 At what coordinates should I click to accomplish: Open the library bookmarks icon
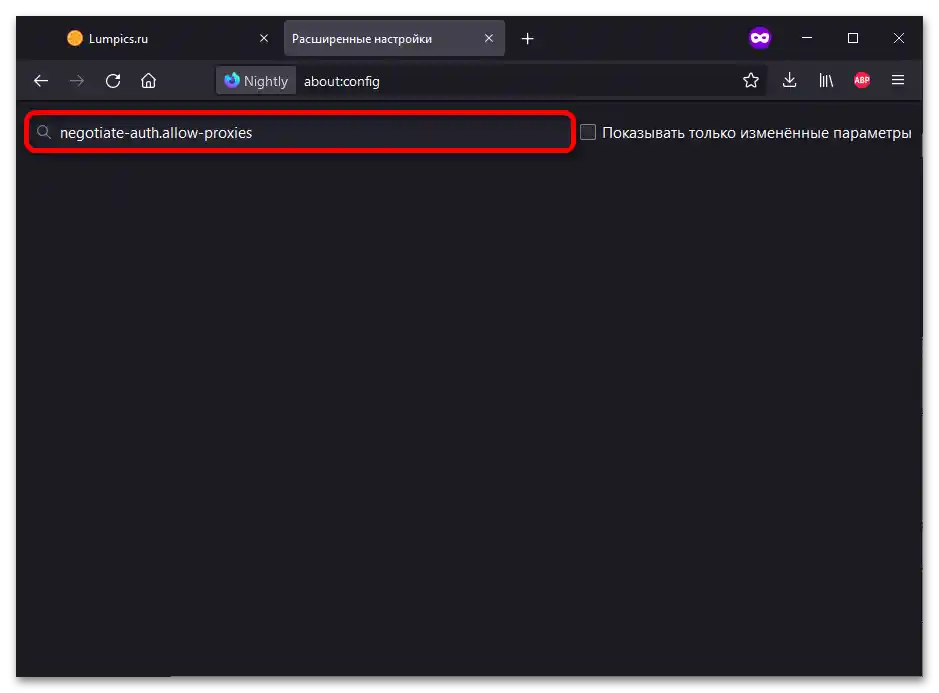(826, 80)
